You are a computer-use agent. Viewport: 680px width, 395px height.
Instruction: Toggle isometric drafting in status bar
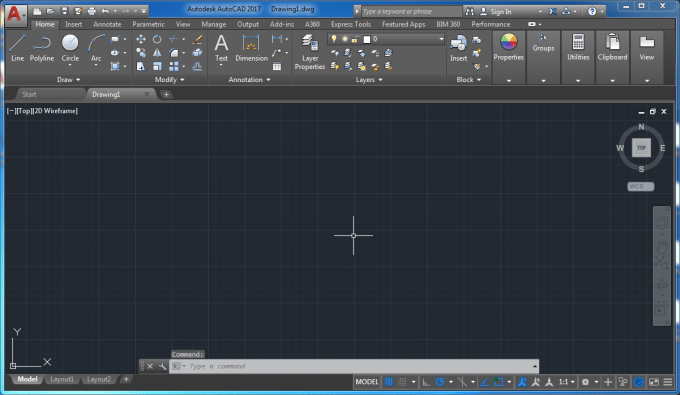(x=462, y=382)
